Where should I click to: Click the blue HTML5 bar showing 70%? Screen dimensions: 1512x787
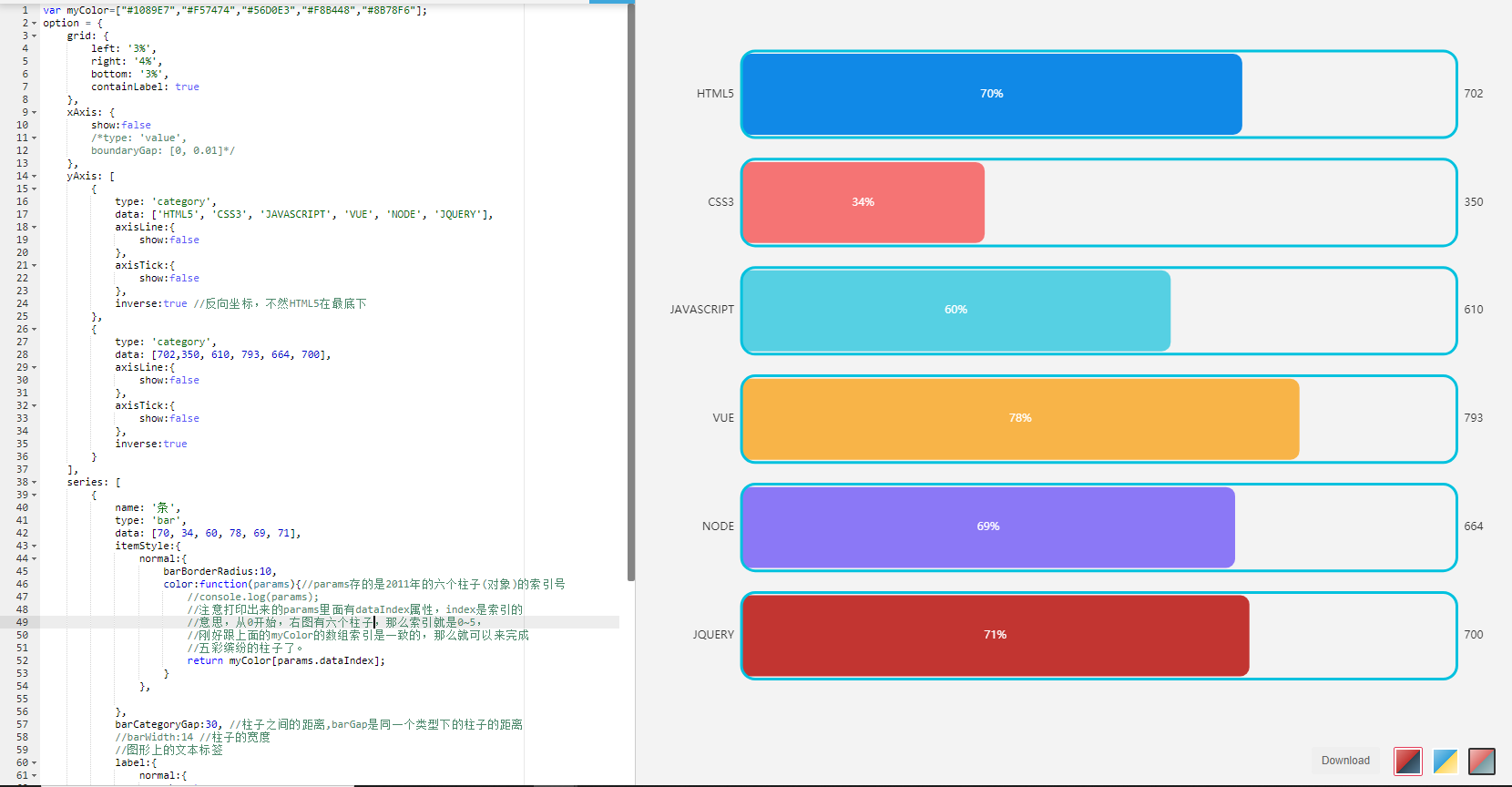pyautogui.click(x=992, y=94)
